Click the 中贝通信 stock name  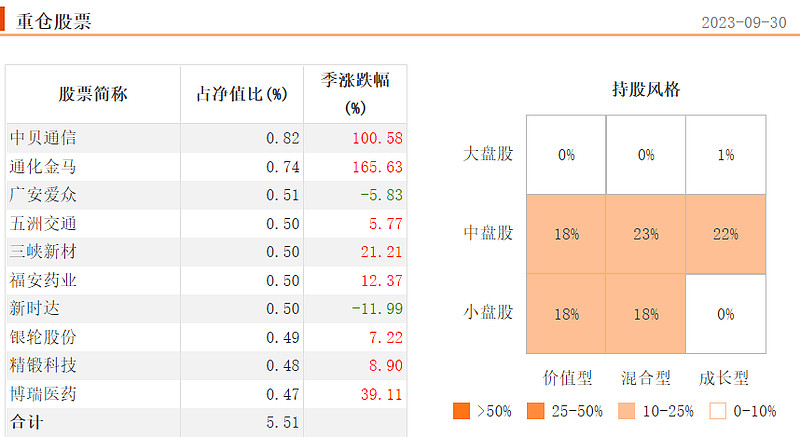tap(43, 138)
